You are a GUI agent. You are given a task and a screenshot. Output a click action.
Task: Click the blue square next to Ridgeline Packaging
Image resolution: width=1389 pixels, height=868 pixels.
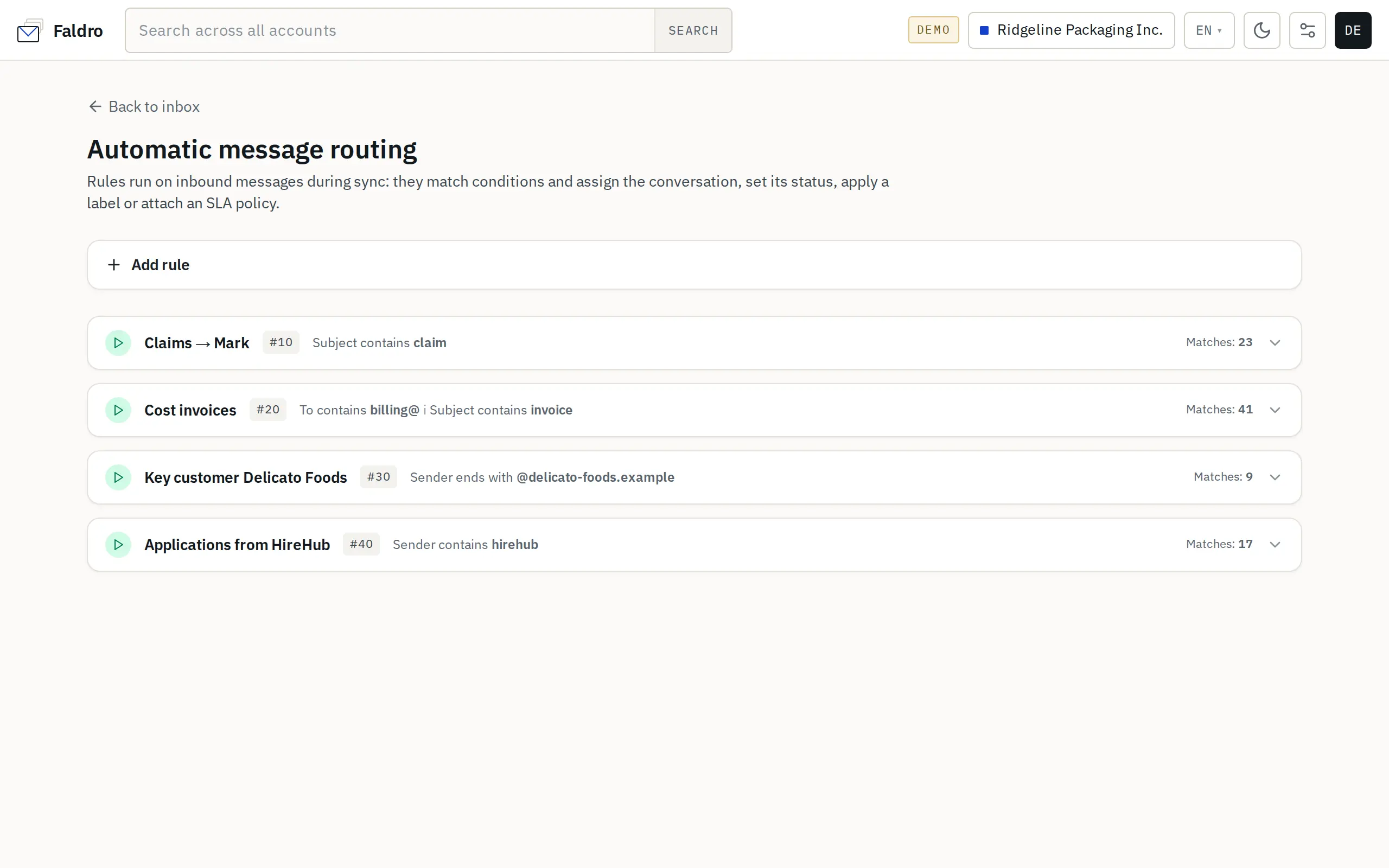point(984,30)
